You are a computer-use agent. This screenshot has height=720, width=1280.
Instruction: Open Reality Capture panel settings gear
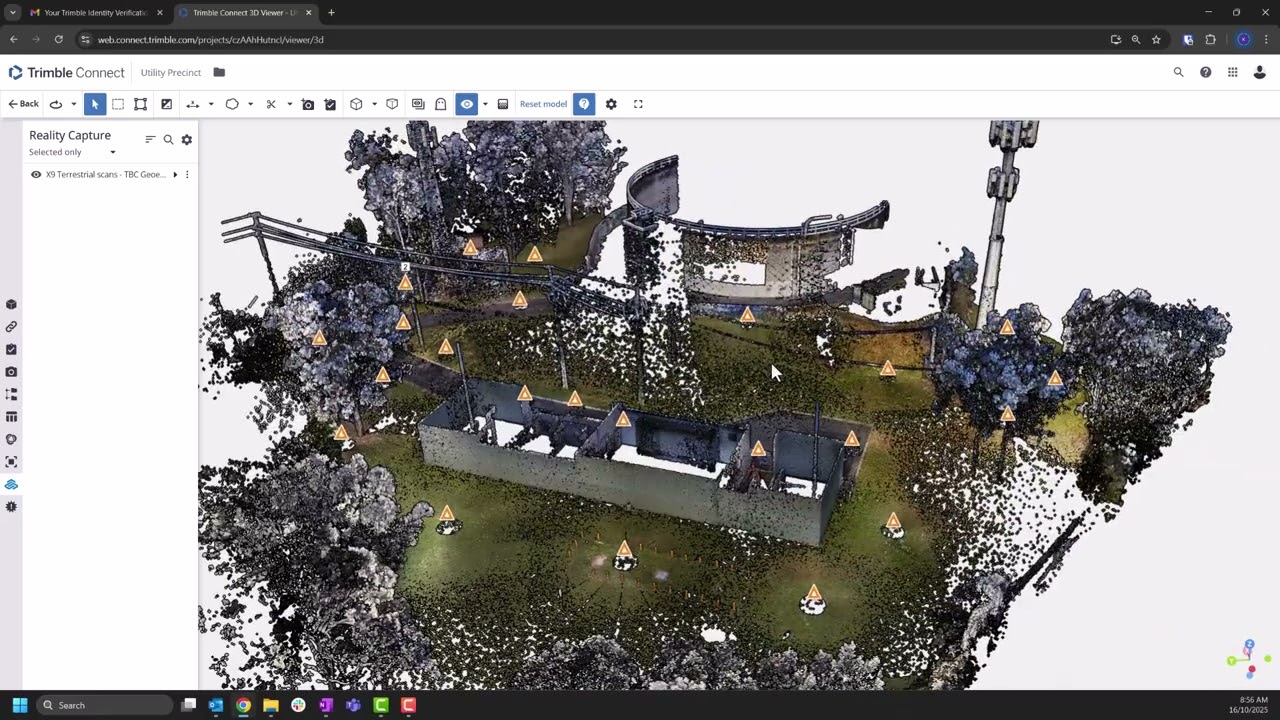[x=186, y=140]
